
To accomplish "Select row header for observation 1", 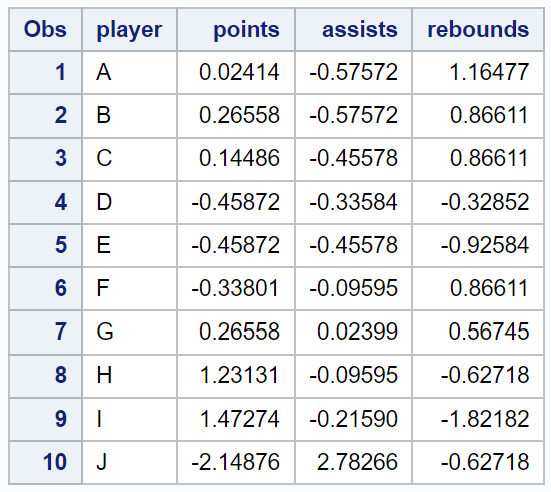I will pos(45,72).
